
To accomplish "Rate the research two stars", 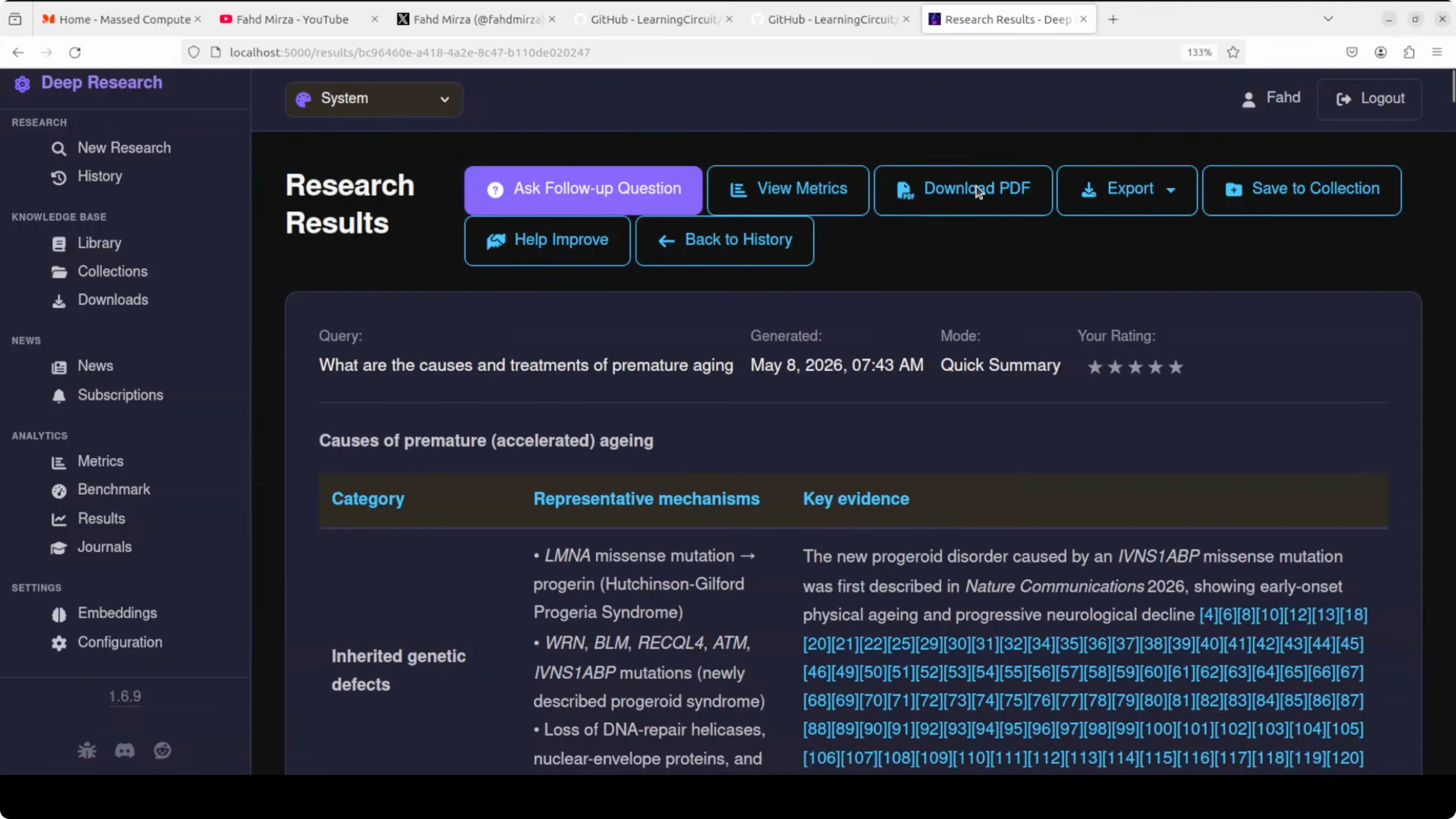I will tap(1115, 368).
